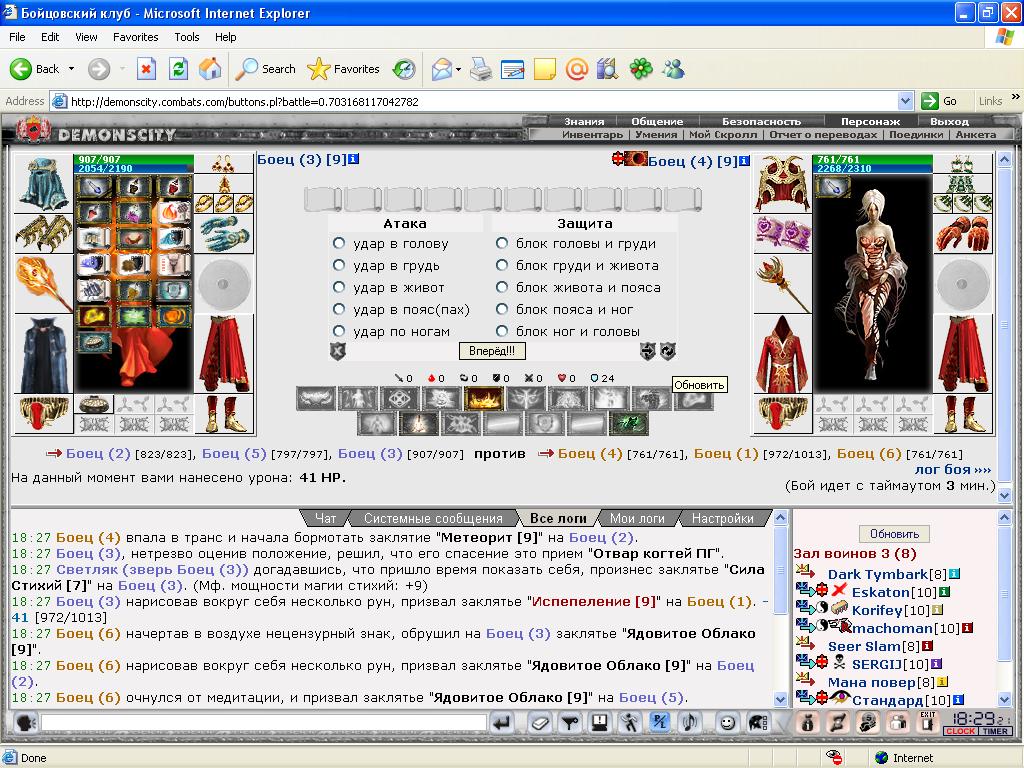Select attack 'удар в голову'
1024x768 pixels.
(339, 244)
